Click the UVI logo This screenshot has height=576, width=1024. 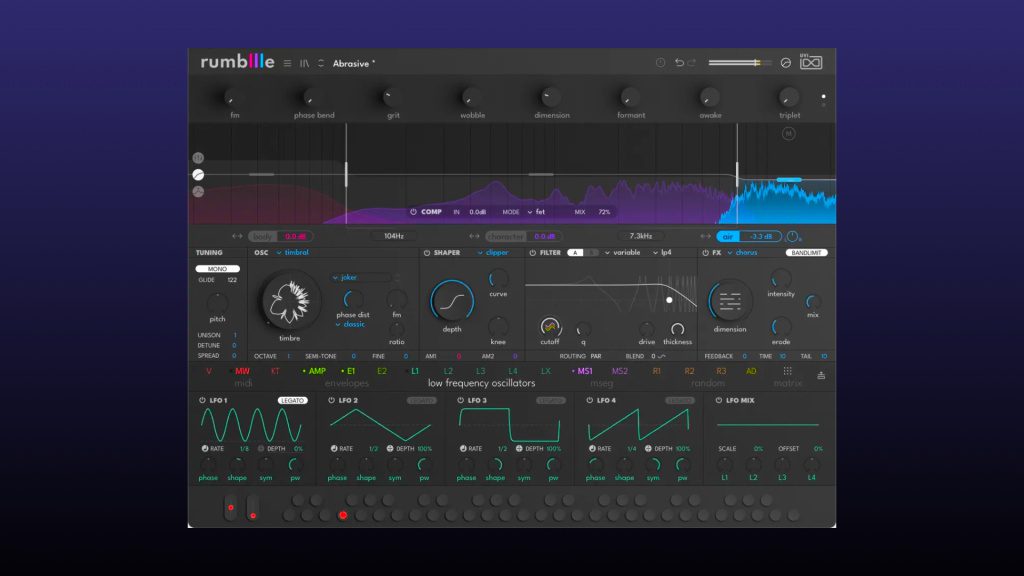[x=810, y=62]
